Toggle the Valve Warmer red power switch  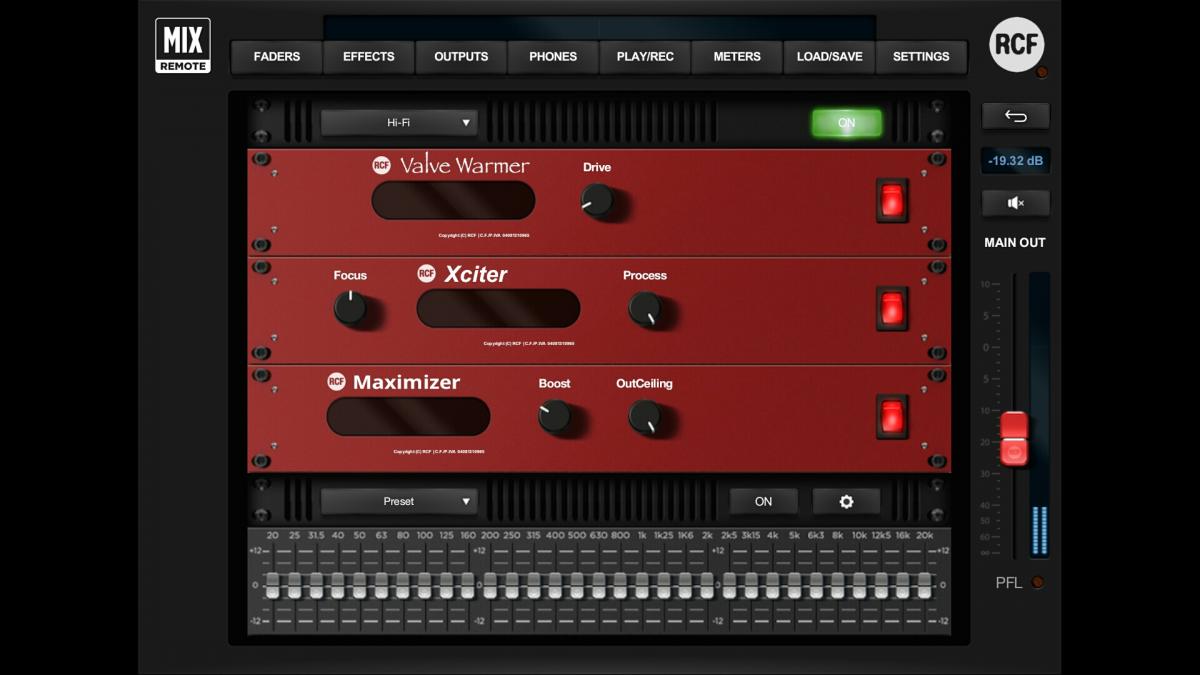[x=892, y=199]
